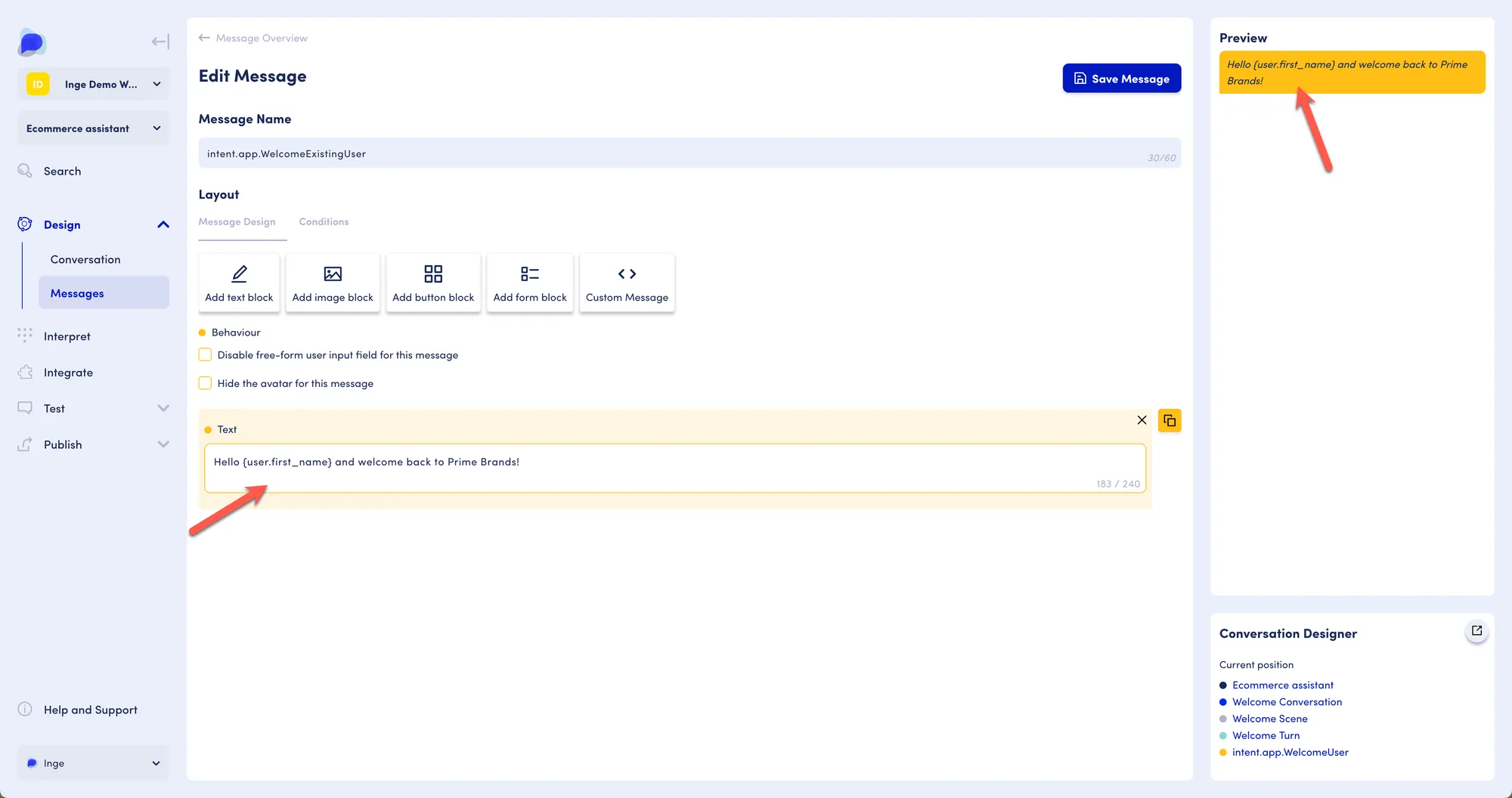Collapse the sidebar with the arrow icon

(x=160, y=42)
